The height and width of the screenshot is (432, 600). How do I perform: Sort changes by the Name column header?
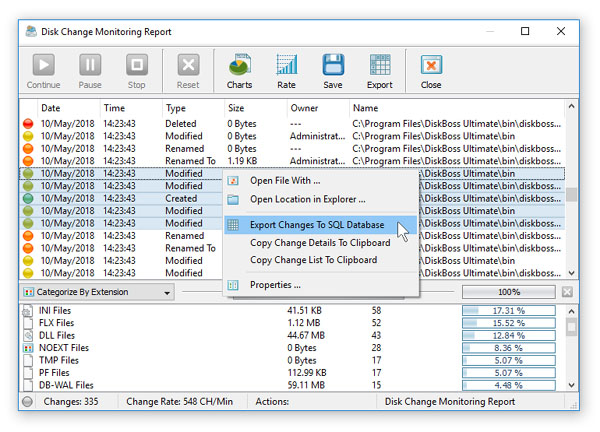tap(457, 108)
